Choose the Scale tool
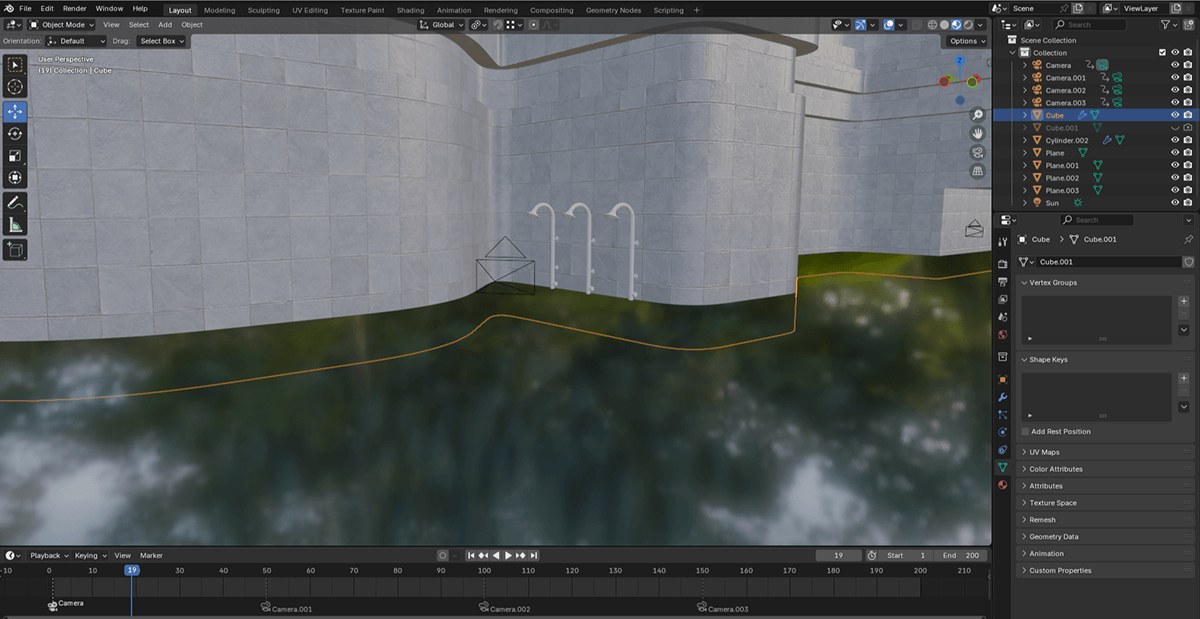This screenshot has height=619, width=1200. point(15,156)
